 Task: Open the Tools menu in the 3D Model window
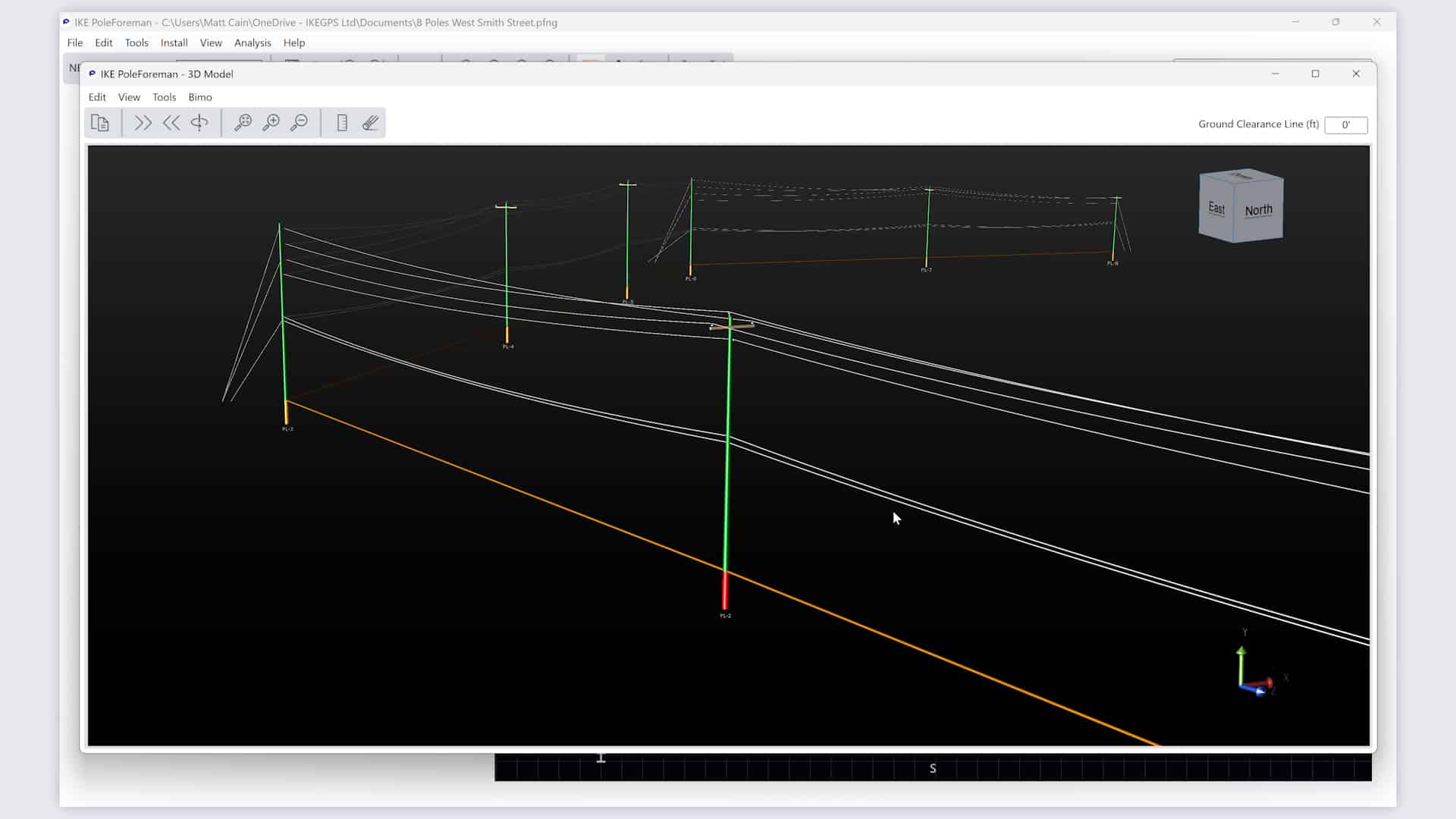click(x=164, y=97)
